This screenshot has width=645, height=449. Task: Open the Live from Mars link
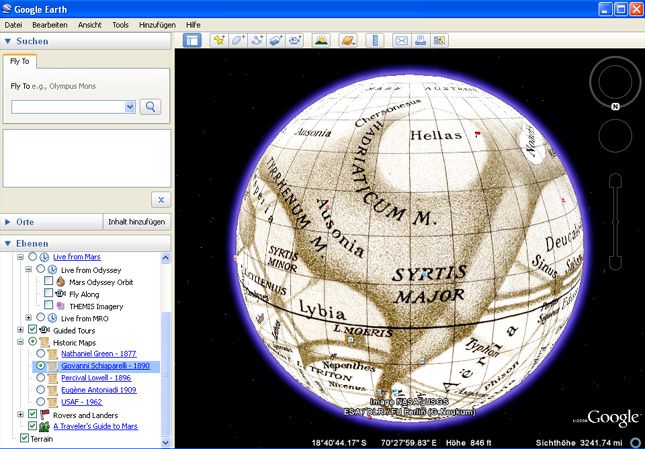click(77, 257)
